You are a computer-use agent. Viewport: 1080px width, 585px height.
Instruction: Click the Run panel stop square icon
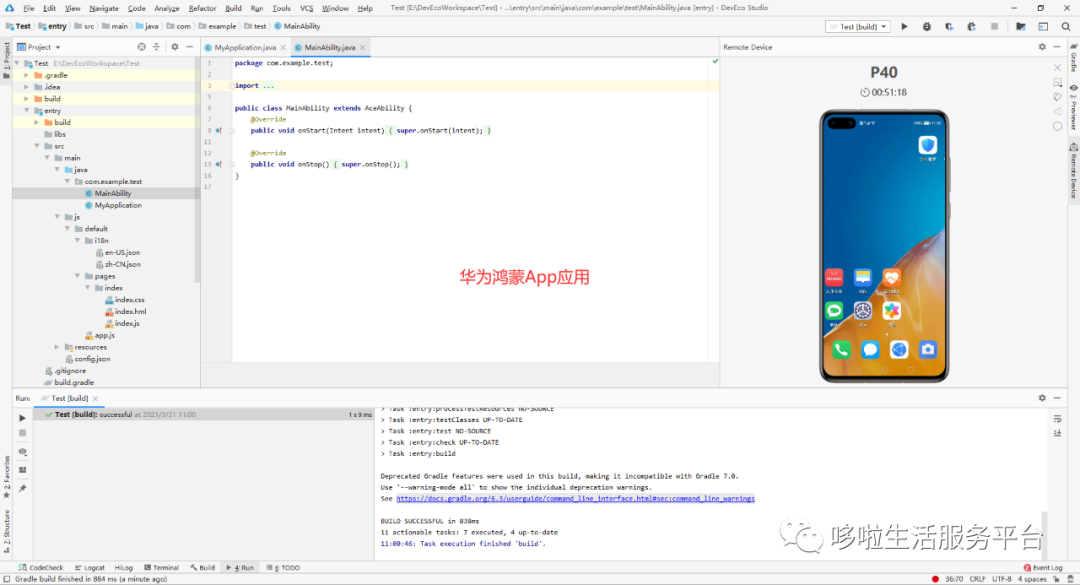(22, 433)
